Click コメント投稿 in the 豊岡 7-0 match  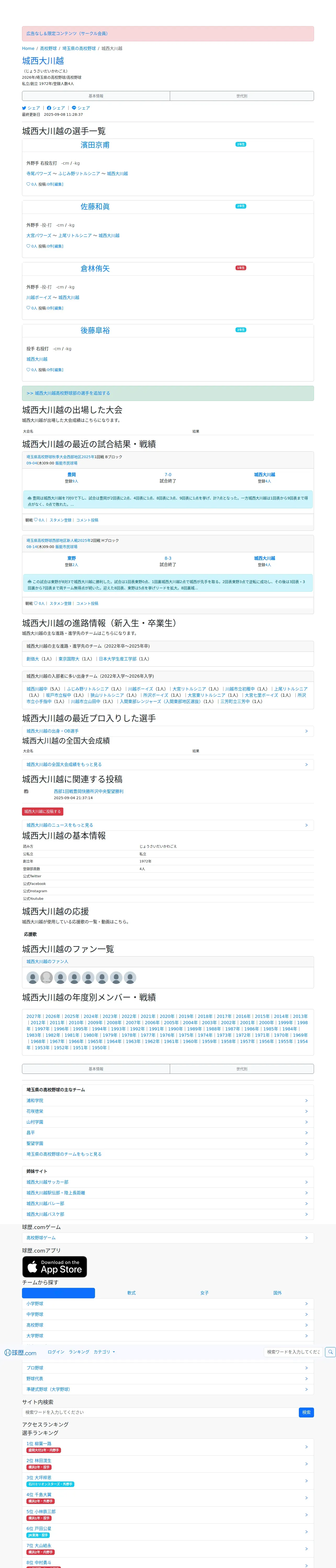point(87,520)
